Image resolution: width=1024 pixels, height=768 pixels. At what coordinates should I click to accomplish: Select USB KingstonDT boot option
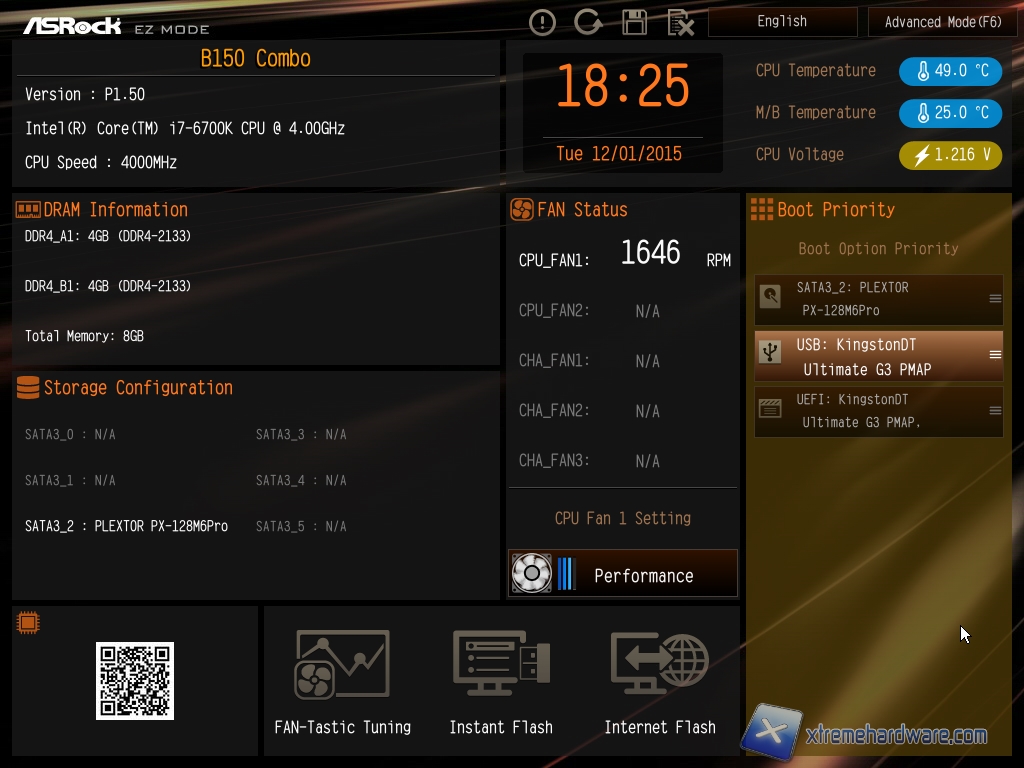870,357
